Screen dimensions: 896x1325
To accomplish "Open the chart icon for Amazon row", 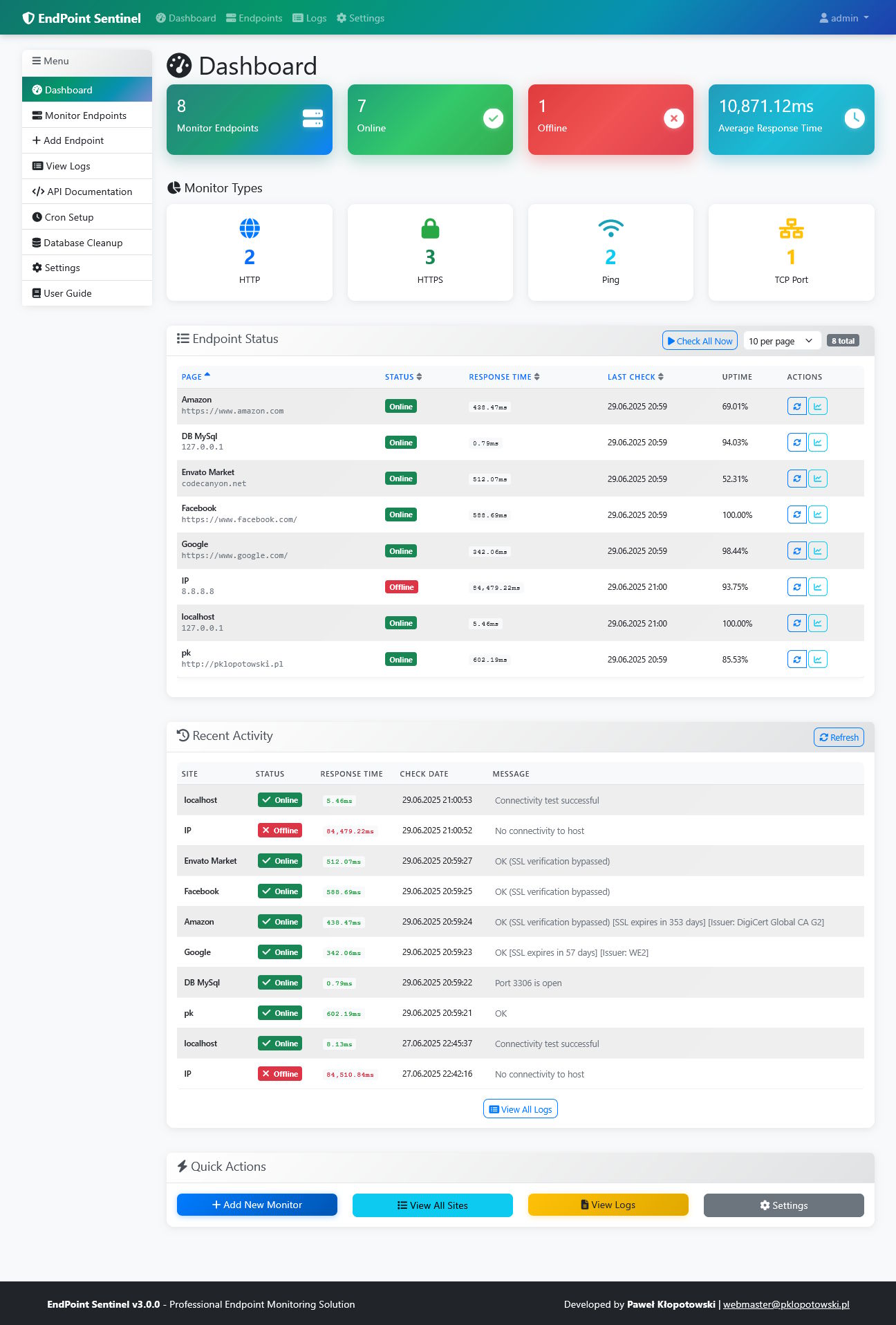I will click(x=818, y=407).
